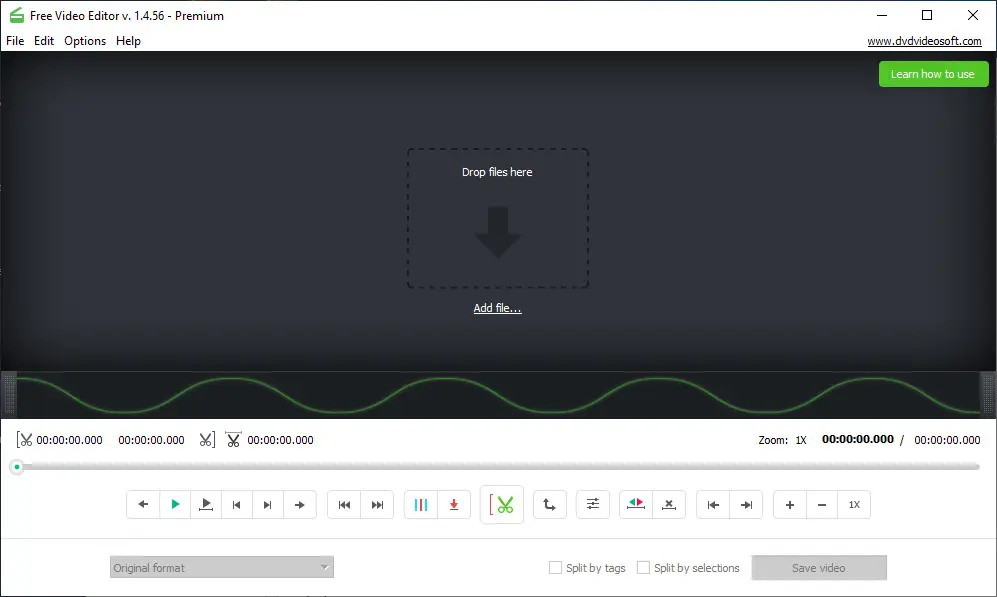Click the right waveform grip handle
The width and height of the screenshot is (997, 597).
click(987, 395)
